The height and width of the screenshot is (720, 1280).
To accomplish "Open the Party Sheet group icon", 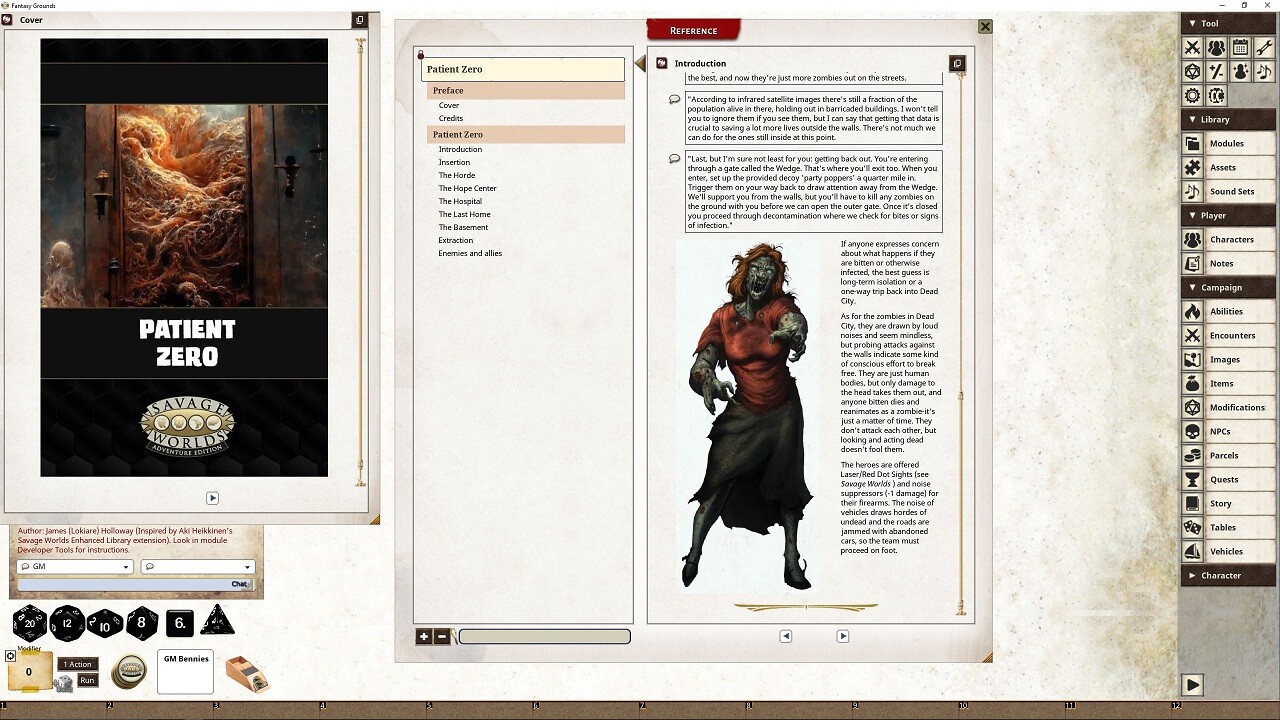I will (1216, 47).
